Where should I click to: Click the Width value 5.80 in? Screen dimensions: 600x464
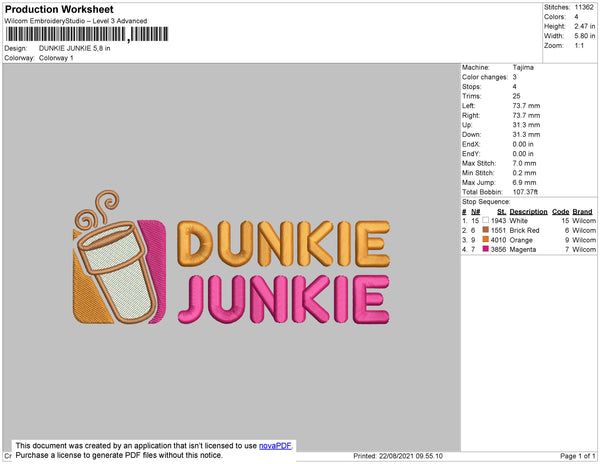coord(584,36)
